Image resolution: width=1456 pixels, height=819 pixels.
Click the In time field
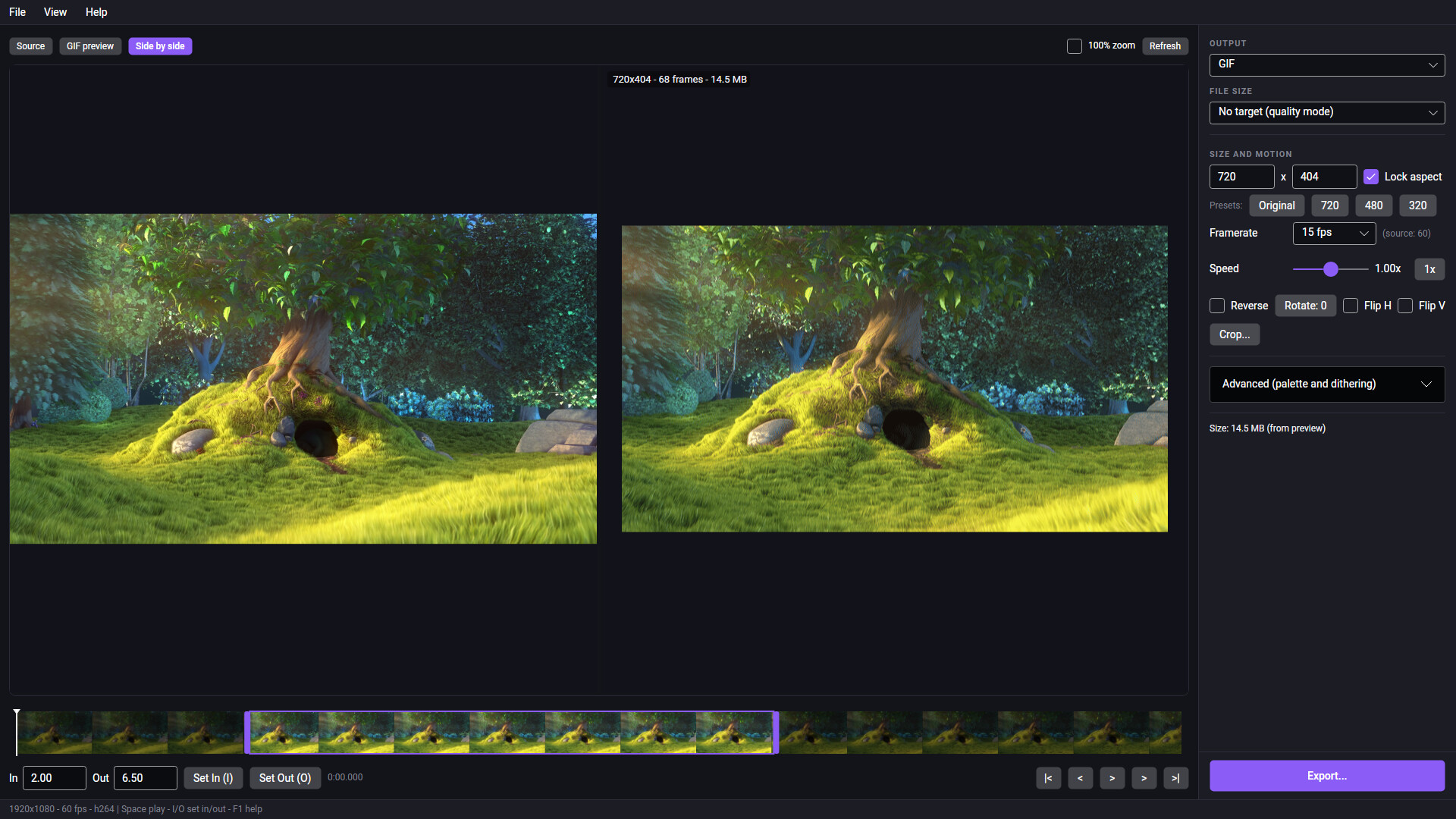coord(55,778)
